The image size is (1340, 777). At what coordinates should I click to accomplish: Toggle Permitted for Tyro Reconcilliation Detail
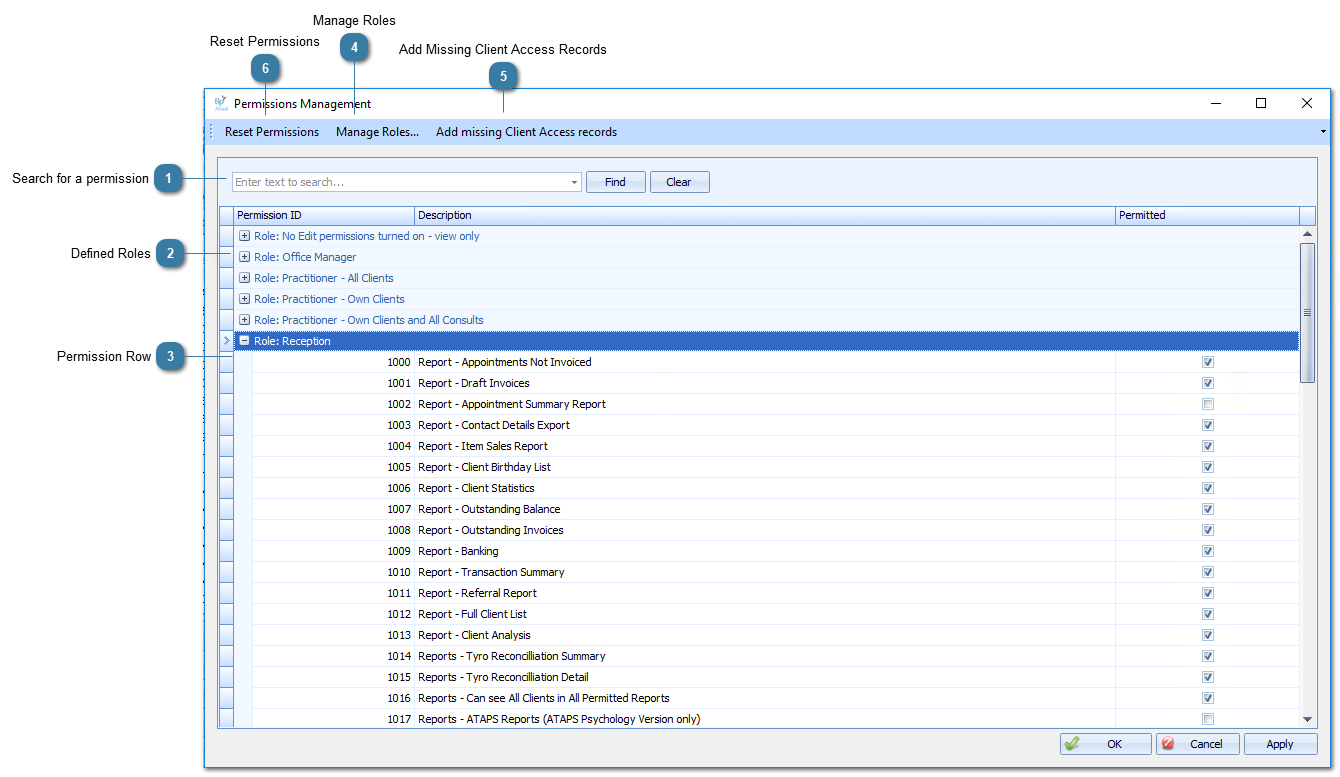coord(1208,677)
